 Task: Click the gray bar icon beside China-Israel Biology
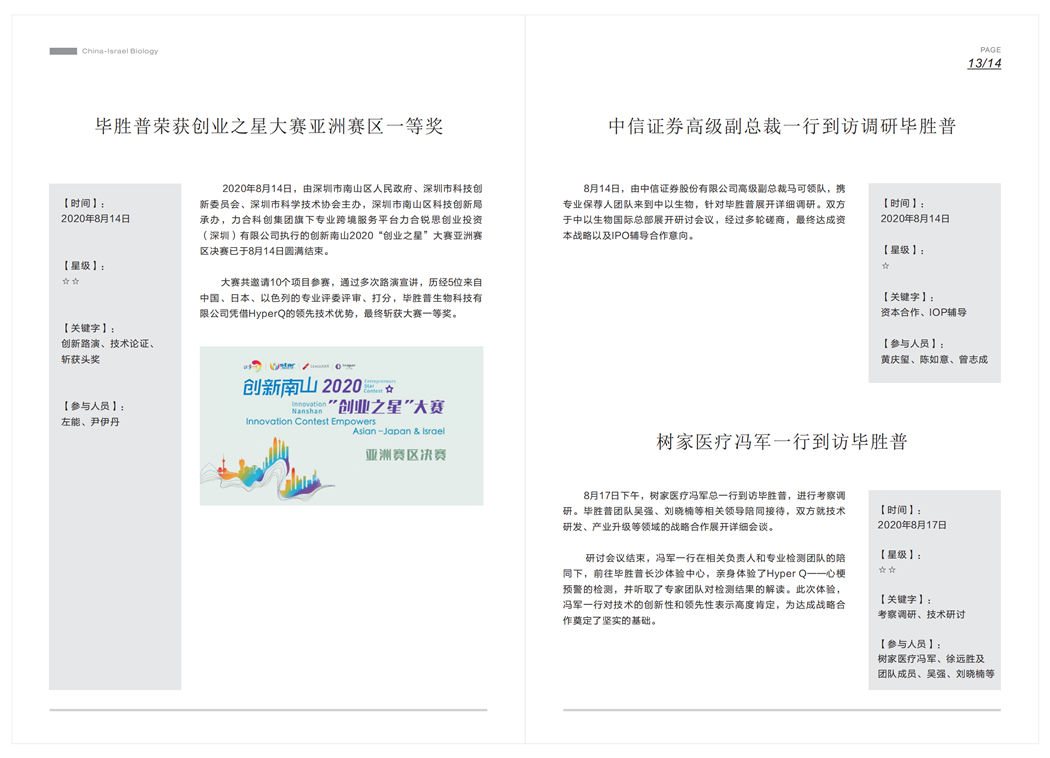click(63, 51)
